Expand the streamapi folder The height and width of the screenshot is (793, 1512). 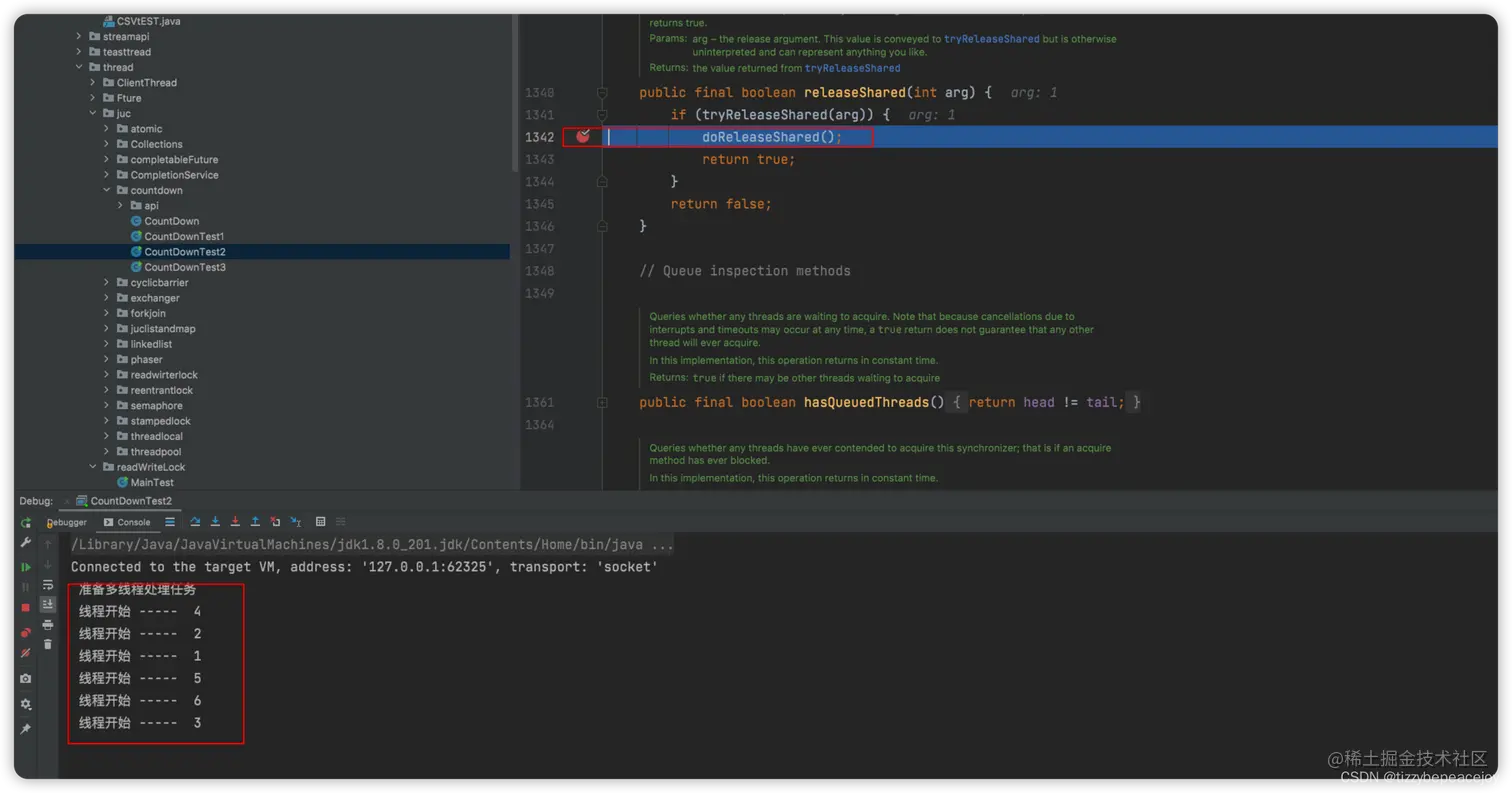click(79, 37)
